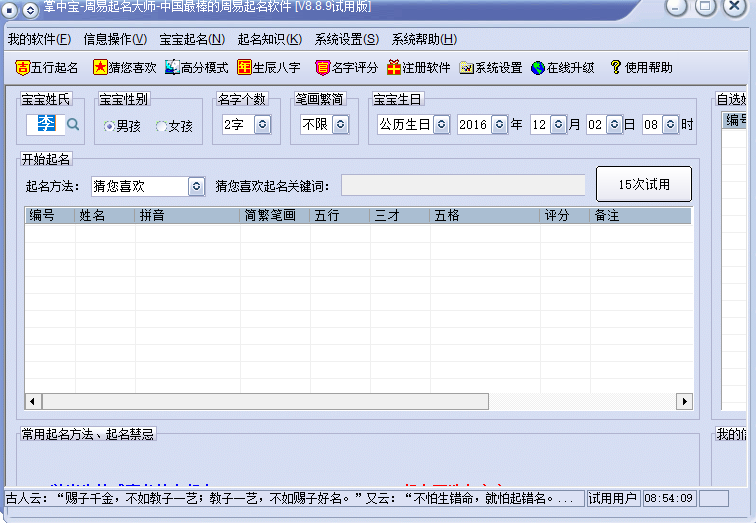Click the 15次试用 button
756x523 pixels.
tap(643, 184)
